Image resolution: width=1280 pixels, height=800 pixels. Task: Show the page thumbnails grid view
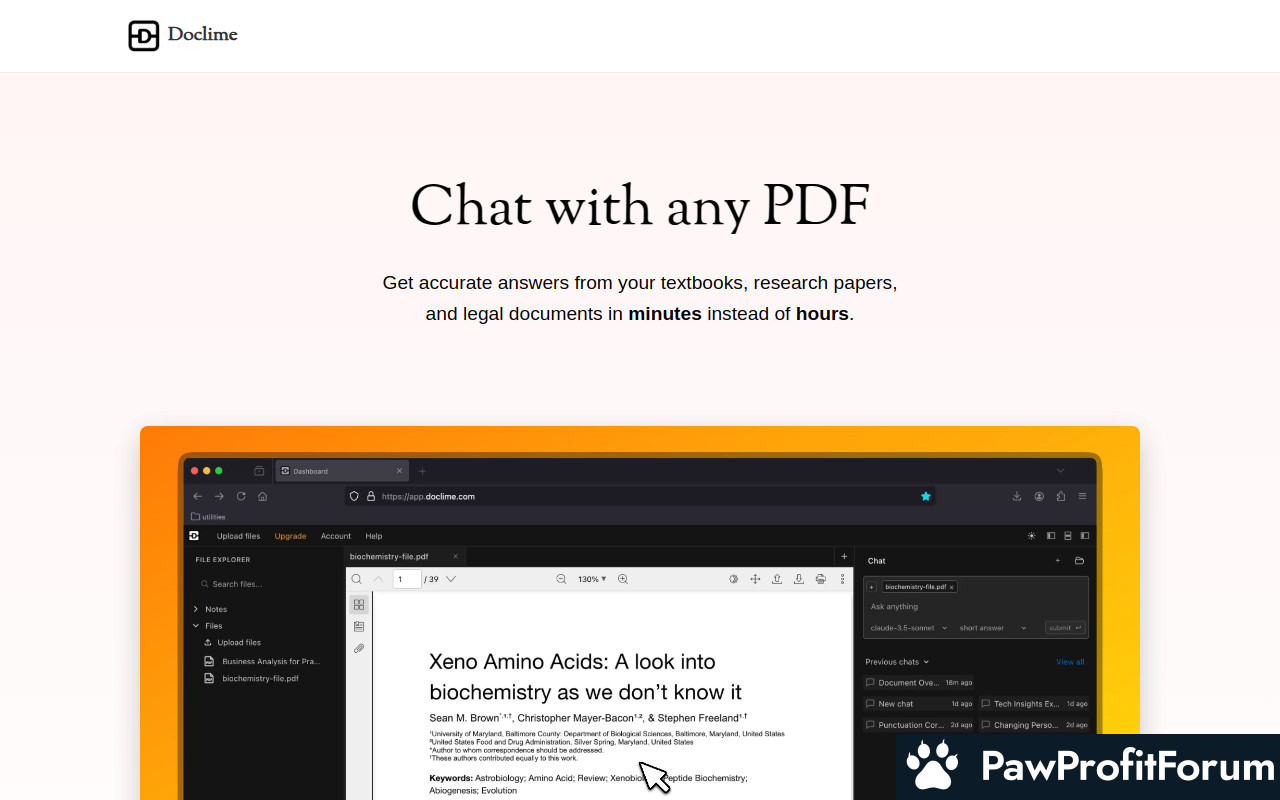coord(359,605)
